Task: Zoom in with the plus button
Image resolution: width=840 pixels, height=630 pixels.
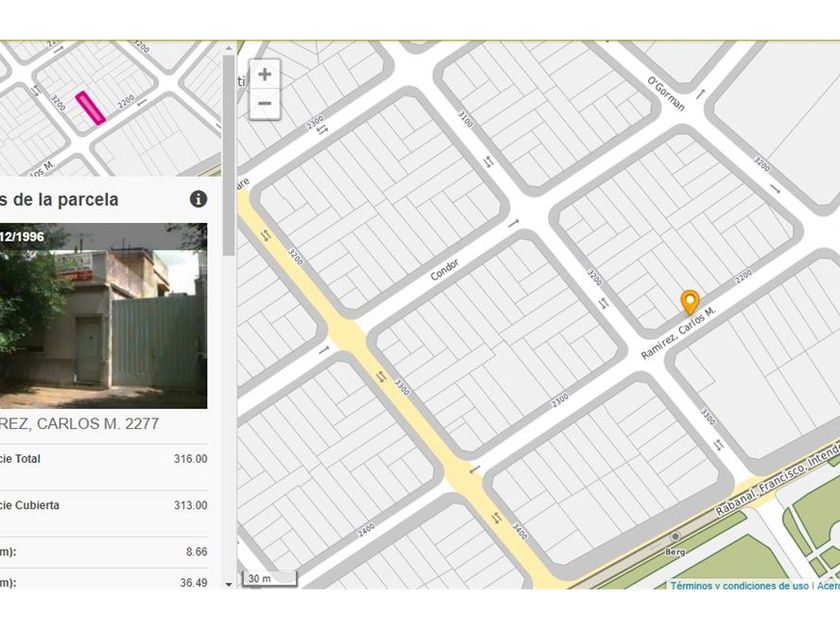Action: (265, 74)
